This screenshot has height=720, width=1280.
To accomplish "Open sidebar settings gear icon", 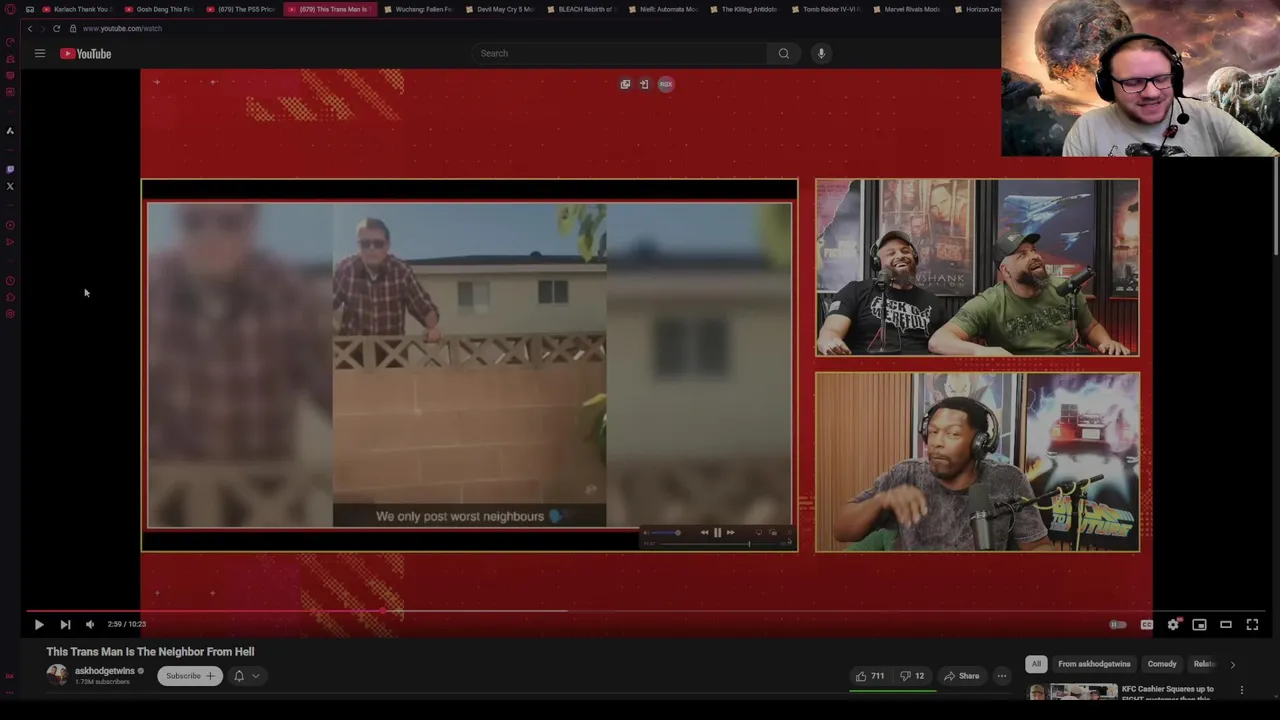I will (10, 314).
